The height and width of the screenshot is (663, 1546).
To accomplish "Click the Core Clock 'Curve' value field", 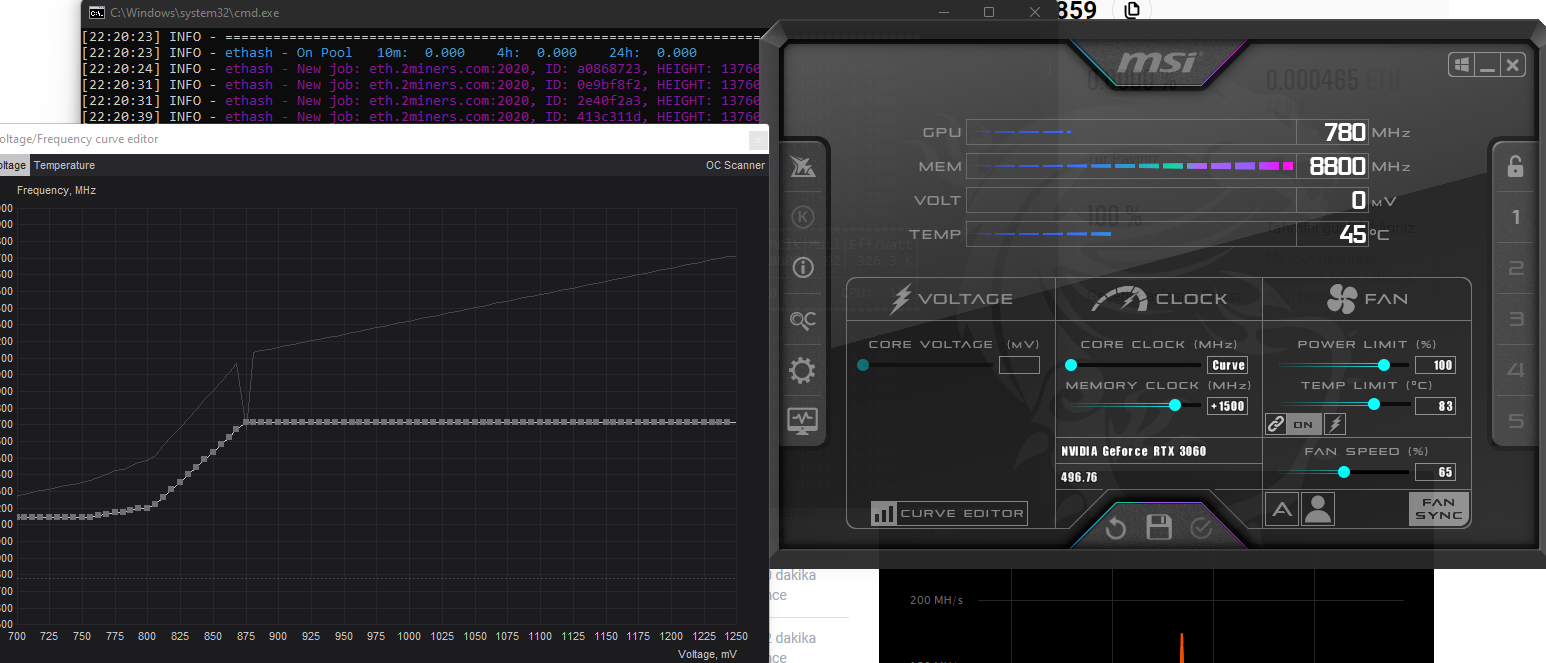I will 1228,365.
